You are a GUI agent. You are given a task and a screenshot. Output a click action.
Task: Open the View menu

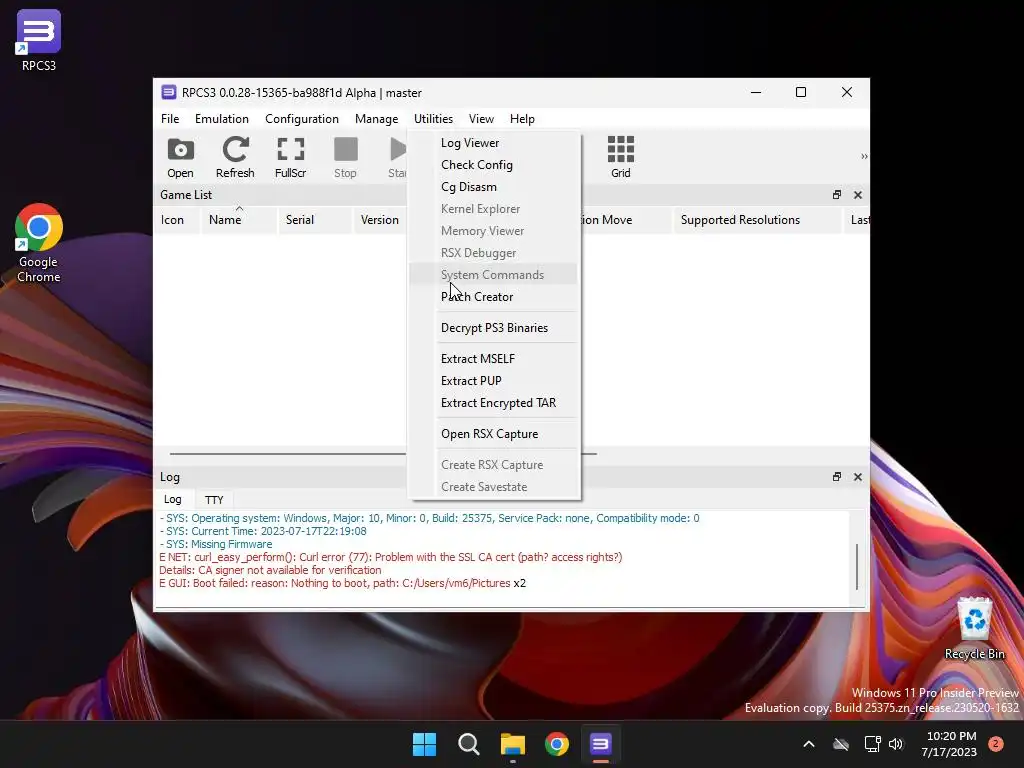481,119
